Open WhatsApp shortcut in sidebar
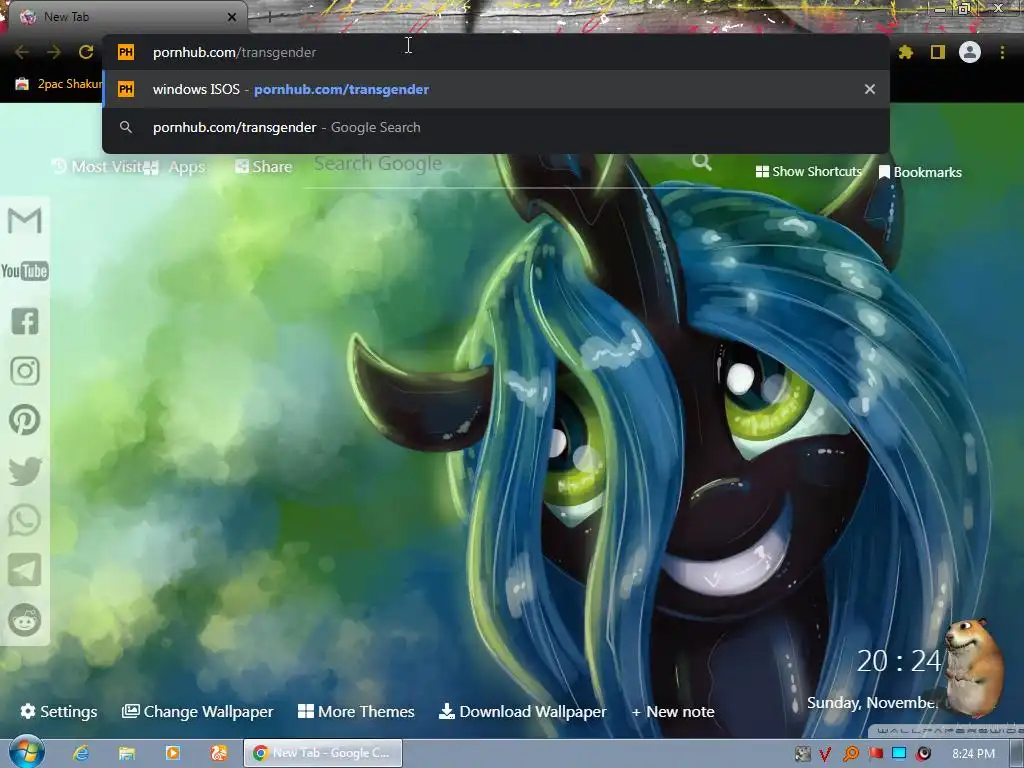The width and height of the screenshot is (1024, 768). [25, 520]
